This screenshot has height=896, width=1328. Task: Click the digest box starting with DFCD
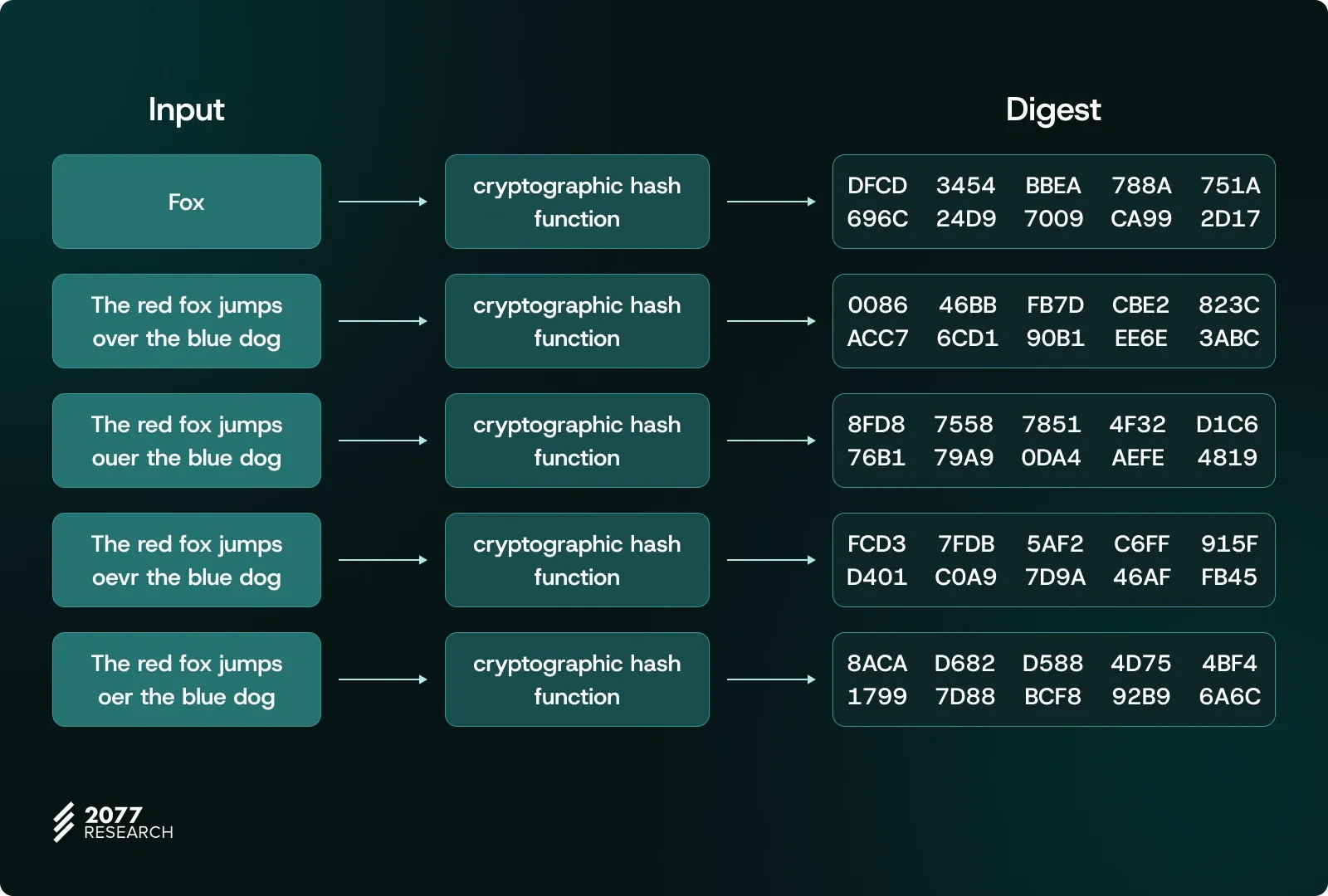pos(1053,202)
